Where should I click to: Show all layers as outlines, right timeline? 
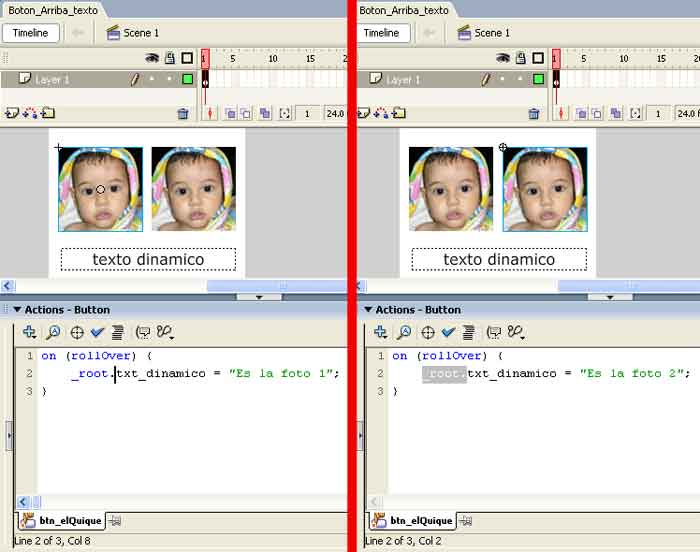538,58
